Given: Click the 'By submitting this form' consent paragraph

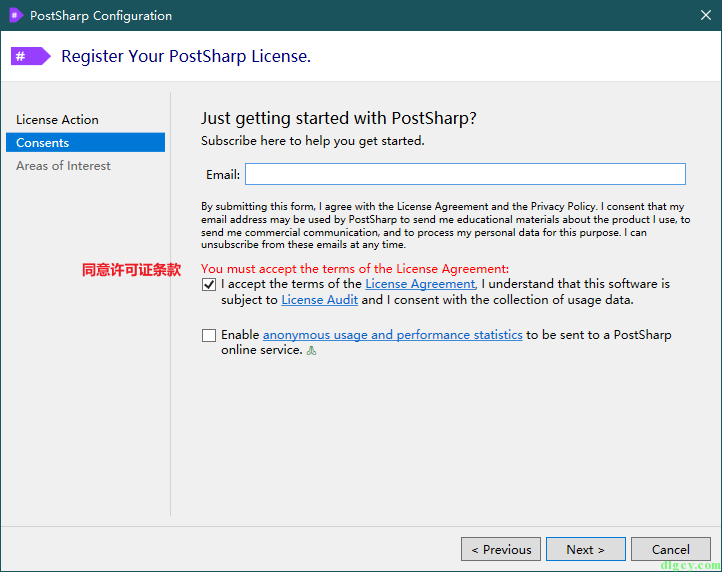Looking at the screenshot, I should pos(445,226).
